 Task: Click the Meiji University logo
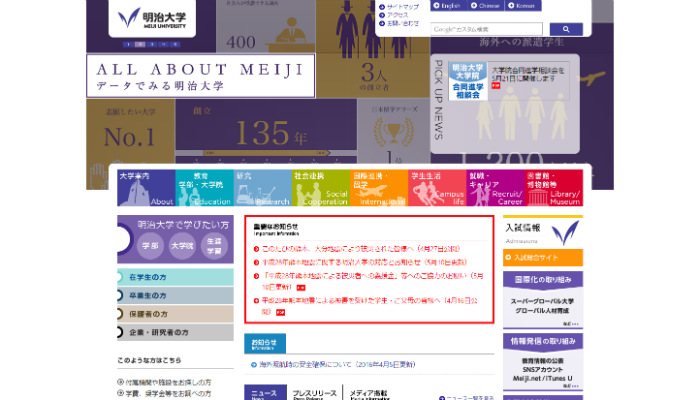(x=152, y=18)
